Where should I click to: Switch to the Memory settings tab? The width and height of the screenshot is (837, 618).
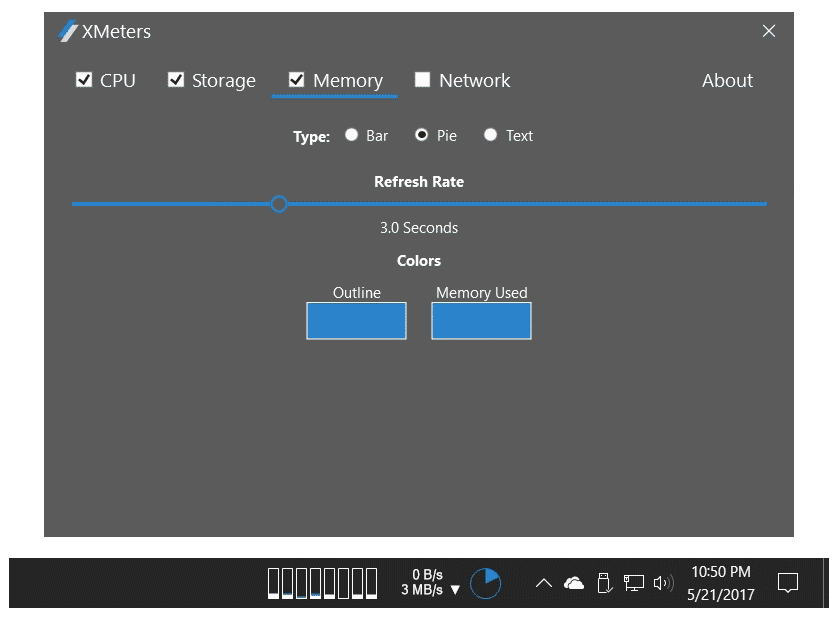[334, 80]
